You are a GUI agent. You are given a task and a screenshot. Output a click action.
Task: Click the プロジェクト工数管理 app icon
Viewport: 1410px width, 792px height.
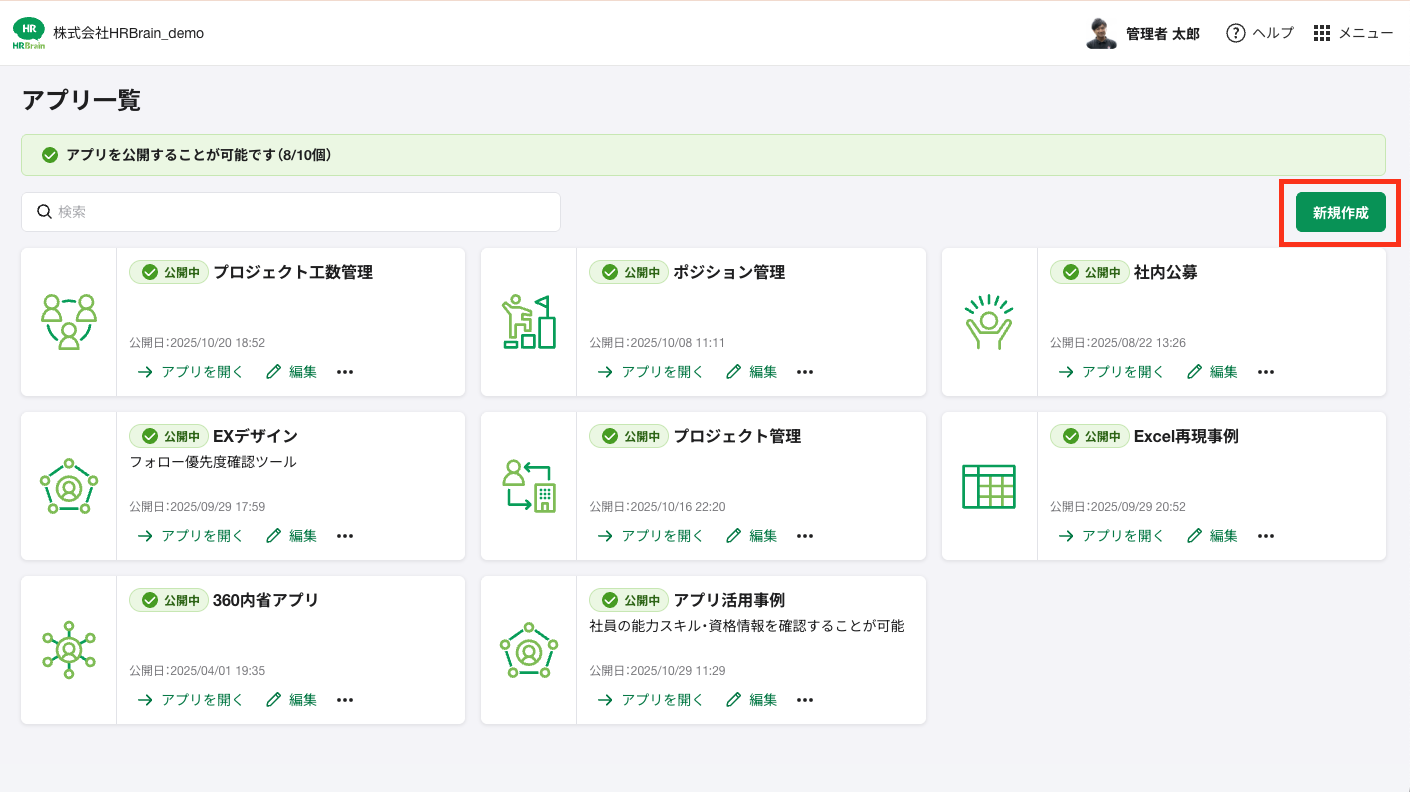pyautogui.click(x=69, y=322)
